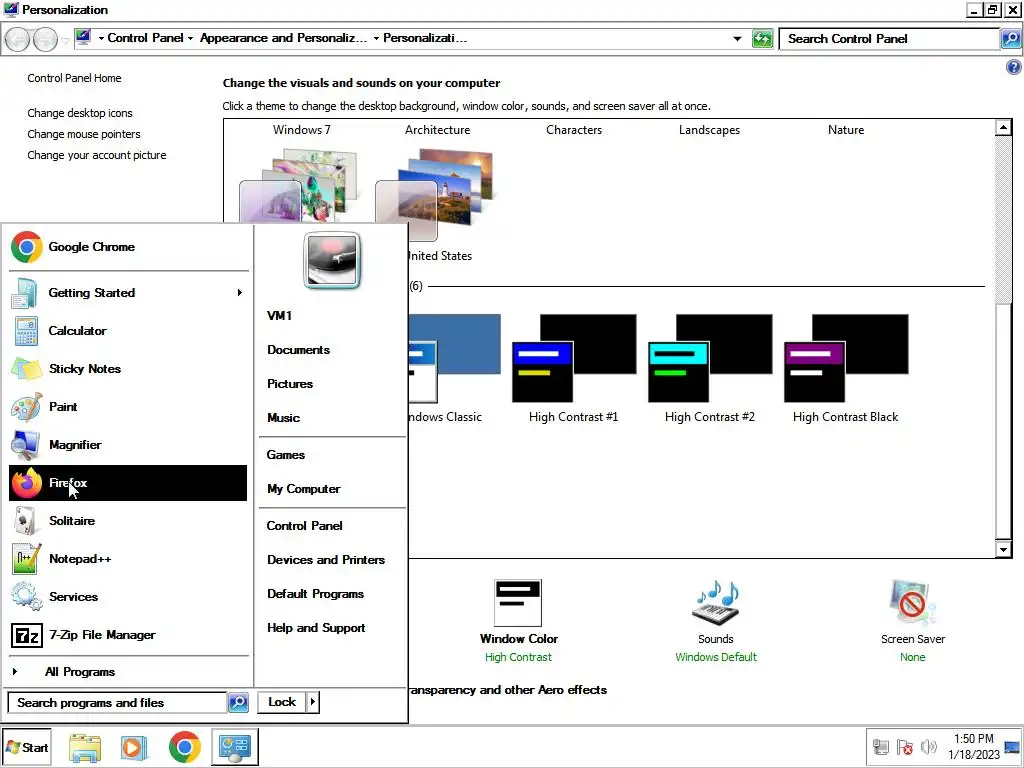Click Personalization taskbar button
The width and height of the screenshot is (1024, 768).
235,747
